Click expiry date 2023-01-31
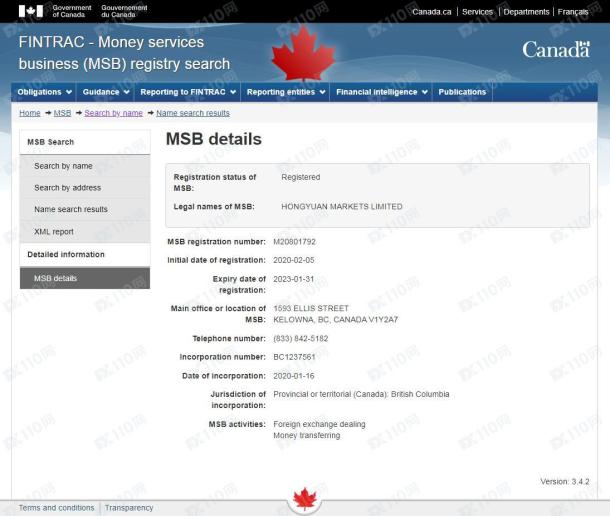The width and height of the screenshot is (610, 516). (x=293, y=279)
